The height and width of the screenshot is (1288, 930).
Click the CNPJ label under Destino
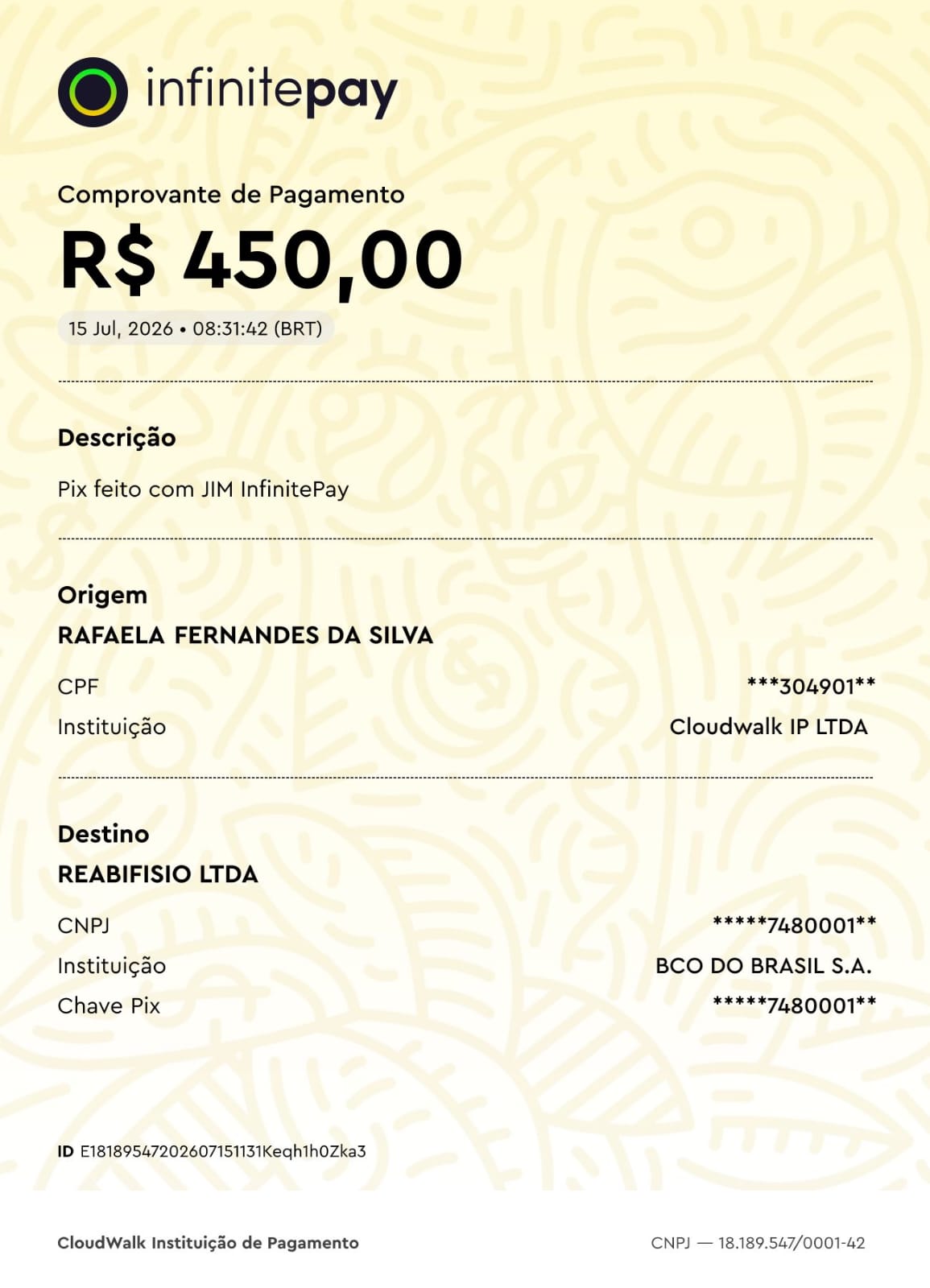coord(84,926)
